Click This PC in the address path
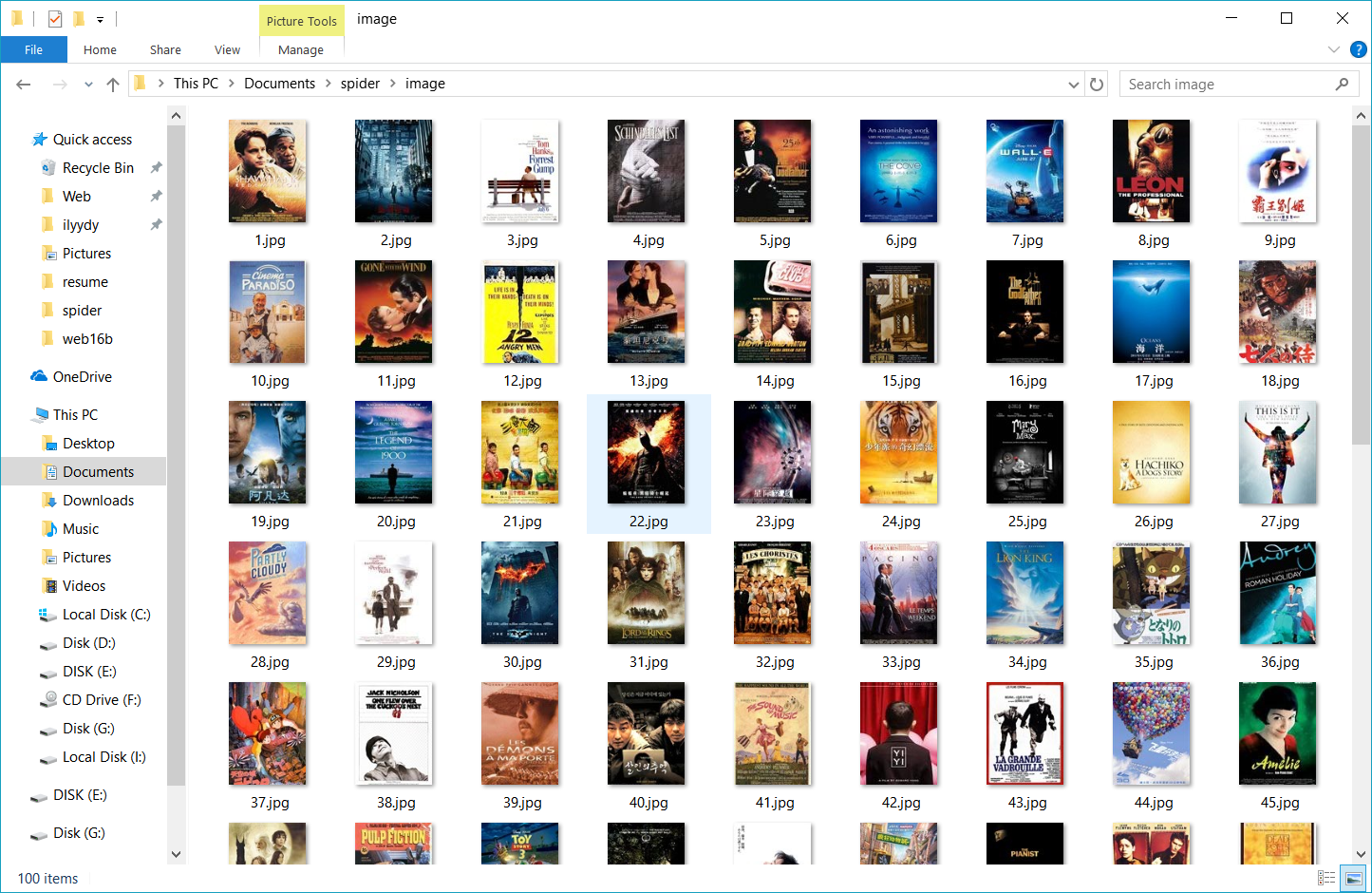 (x=196, y=84)
